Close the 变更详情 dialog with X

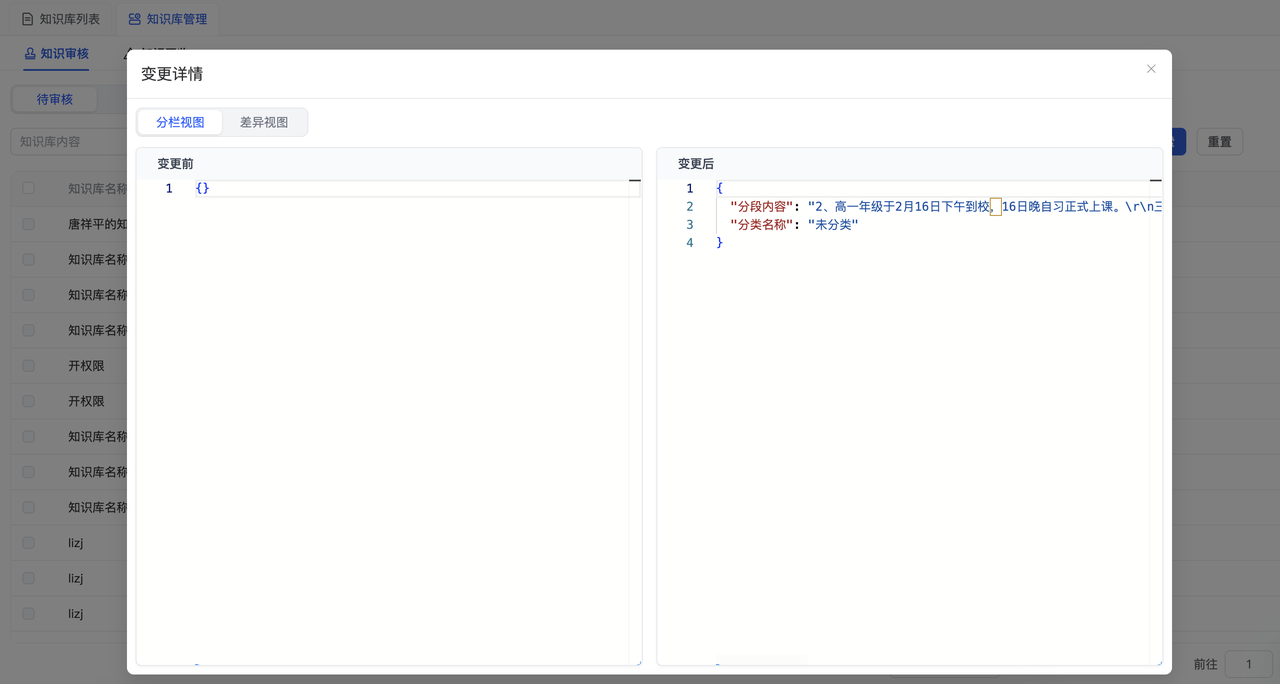[1151, 69]
